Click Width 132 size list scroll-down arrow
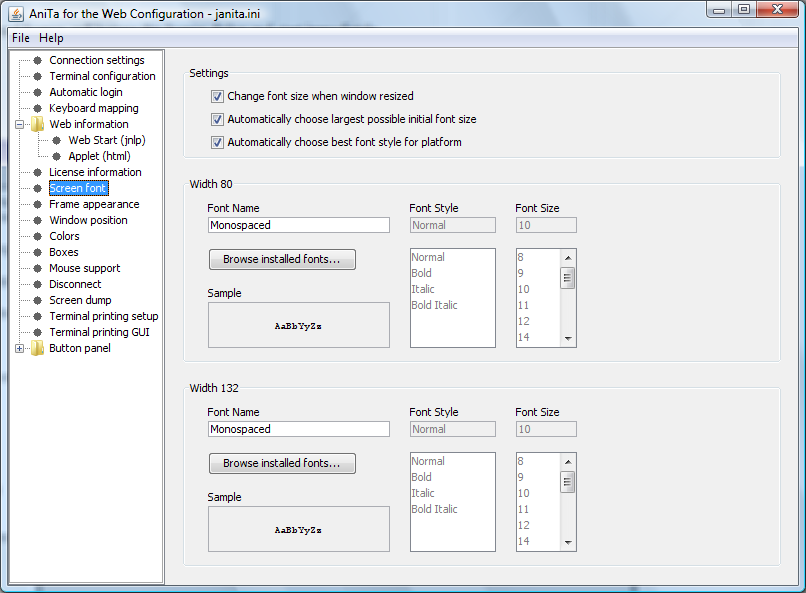The image size is (806, 593). tap(568, 543)
